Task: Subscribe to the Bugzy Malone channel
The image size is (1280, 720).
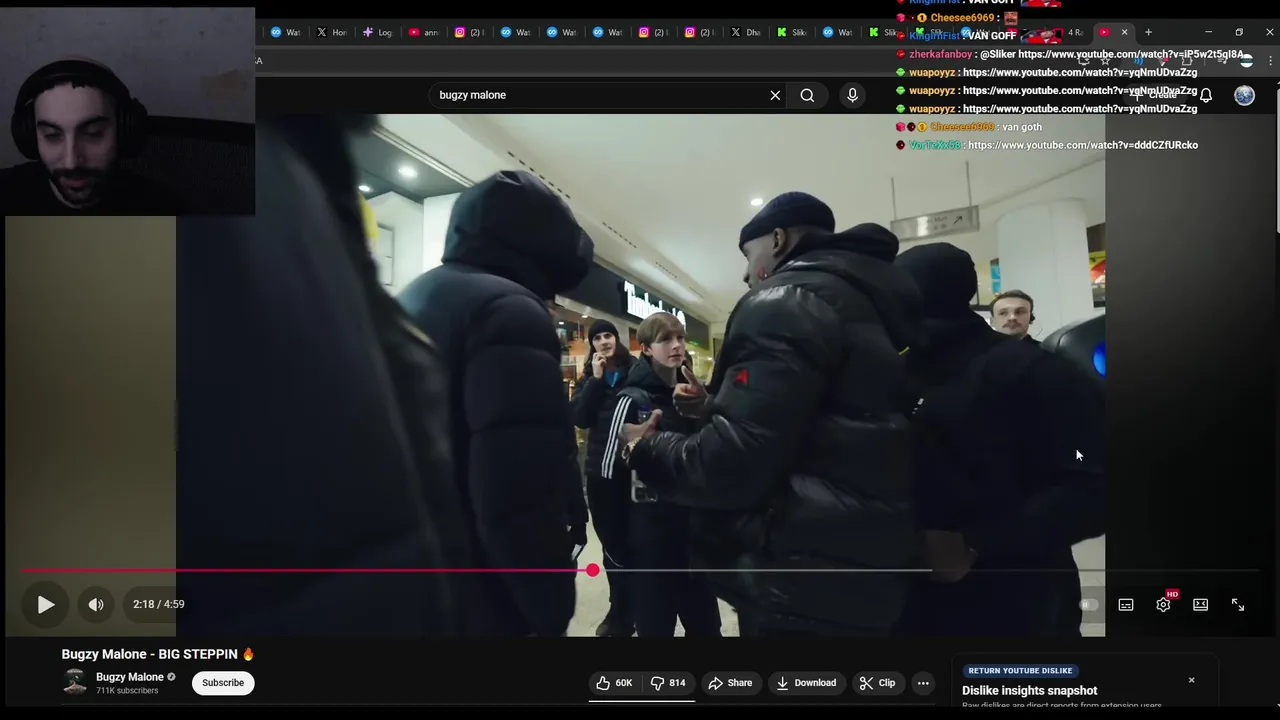Action: [223, 683]
